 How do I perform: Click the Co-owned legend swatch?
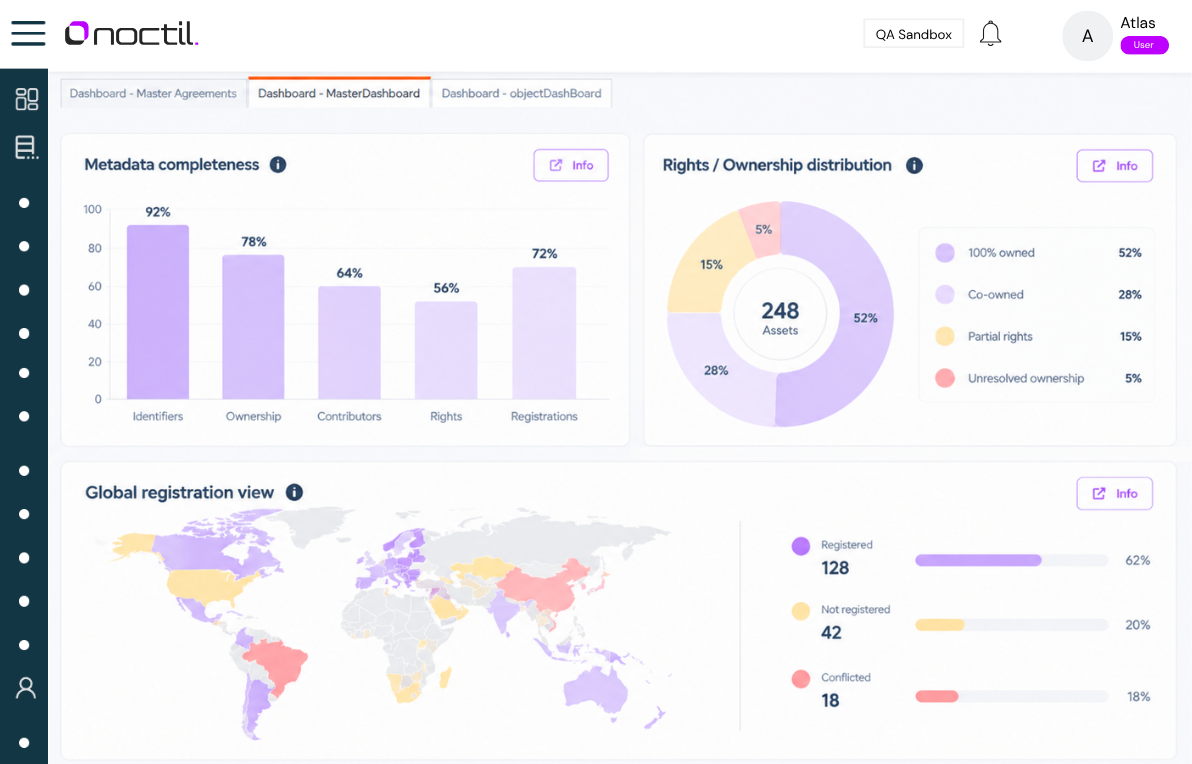pos(945,295)
